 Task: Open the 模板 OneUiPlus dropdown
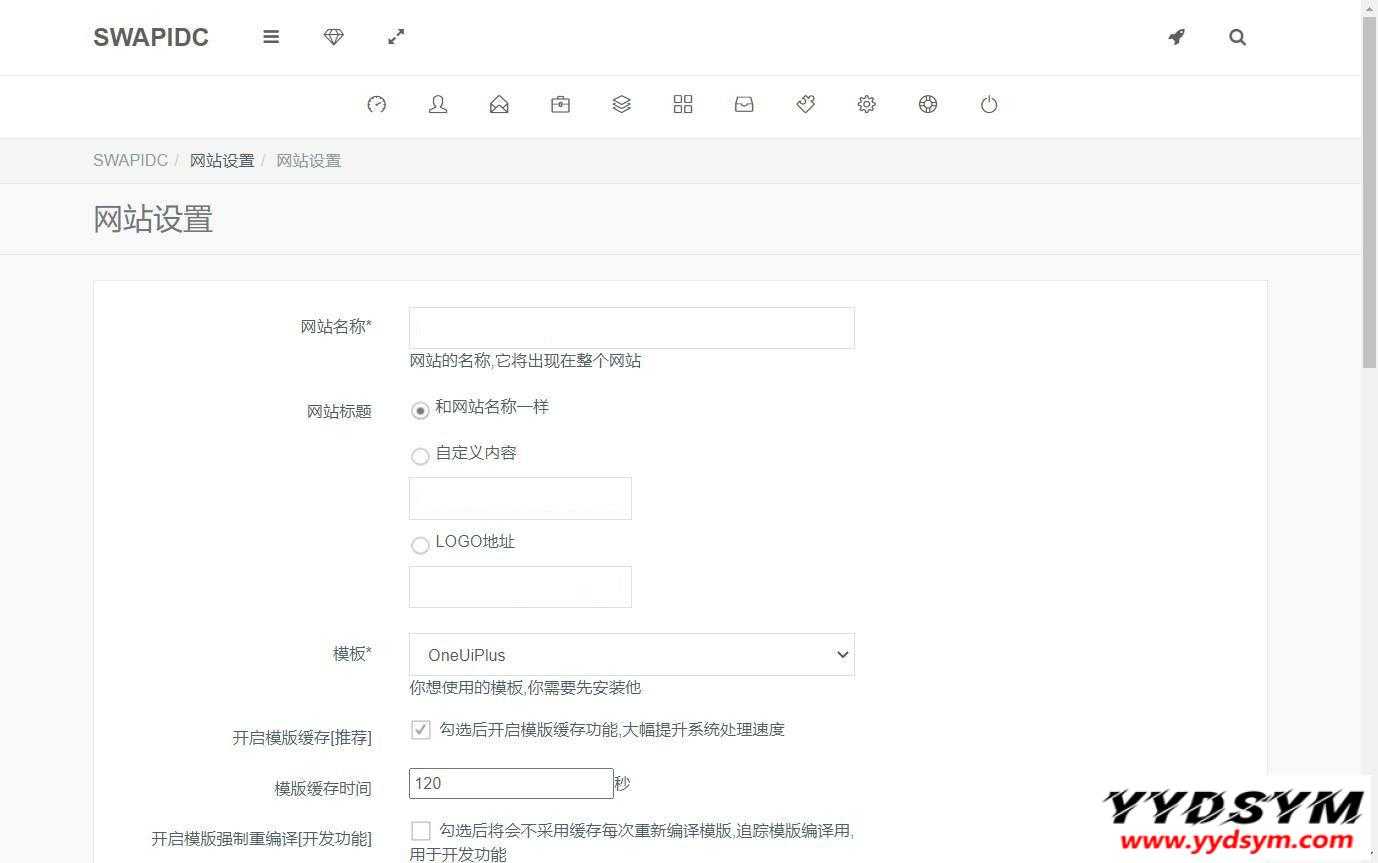[x=631, y=655]
